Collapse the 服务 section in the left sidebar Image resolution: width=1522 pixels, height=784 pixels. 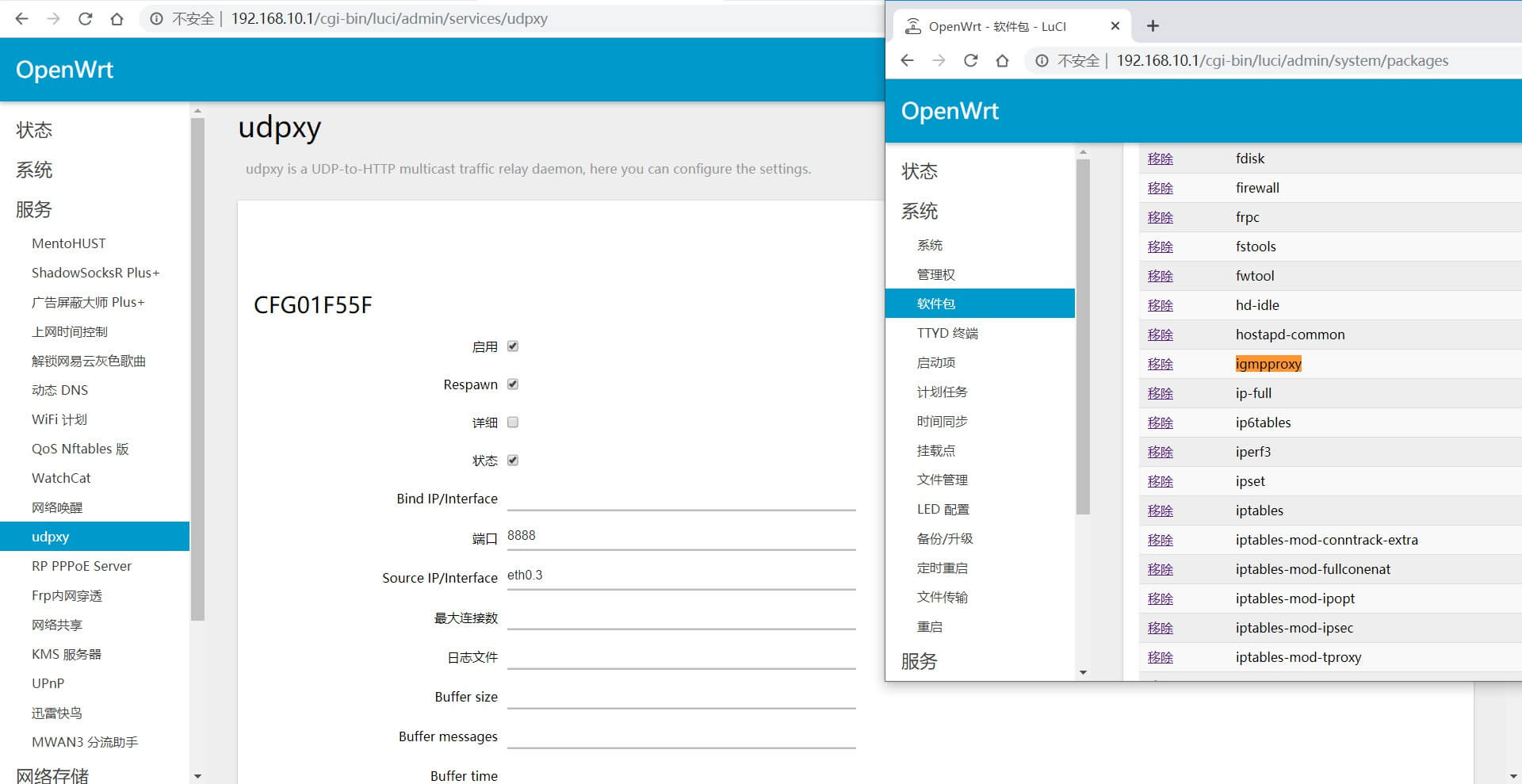coord(34,209)
